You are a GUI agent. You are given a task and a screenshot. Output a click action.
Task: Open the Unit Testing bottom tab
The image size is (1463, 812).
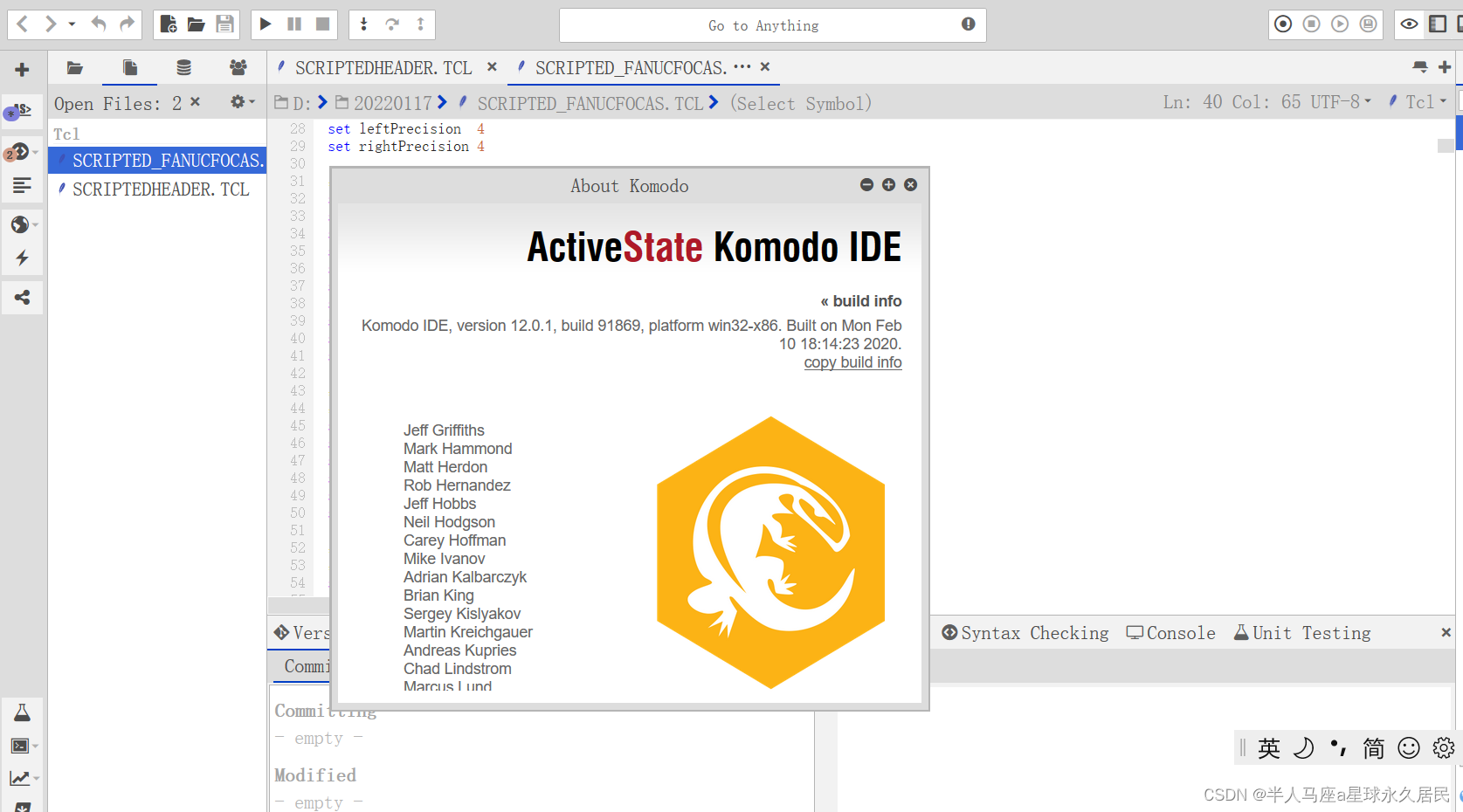[1302, 633]
